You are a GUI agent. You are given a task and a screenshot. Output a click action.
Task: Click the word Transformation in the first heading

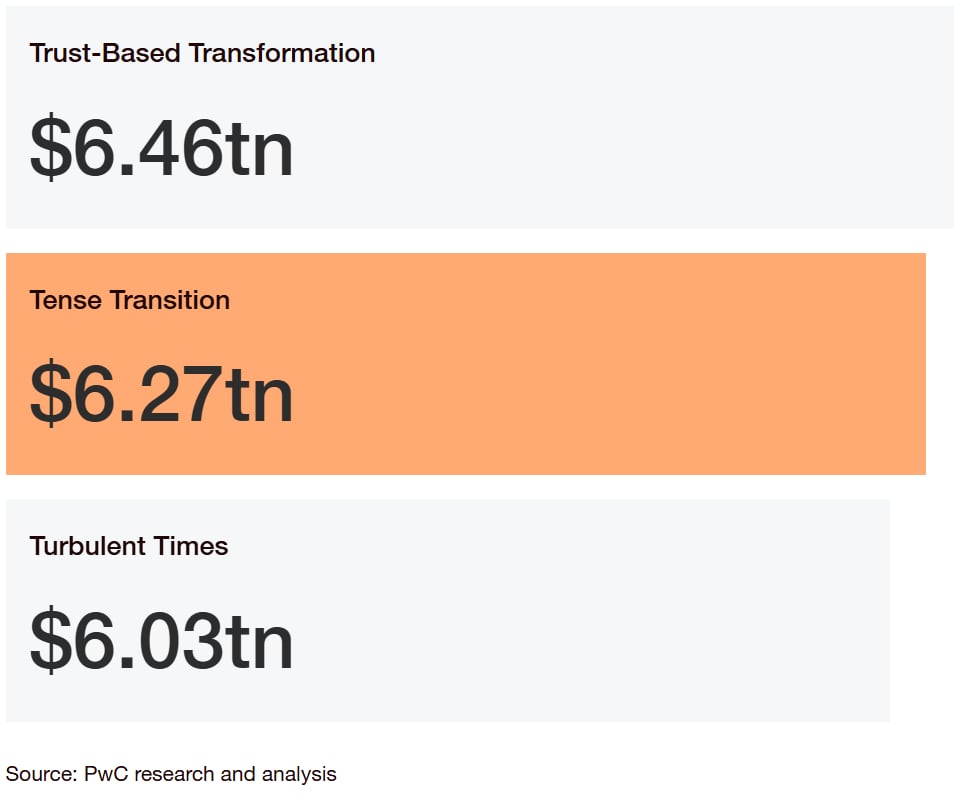(x=282, y=53)
